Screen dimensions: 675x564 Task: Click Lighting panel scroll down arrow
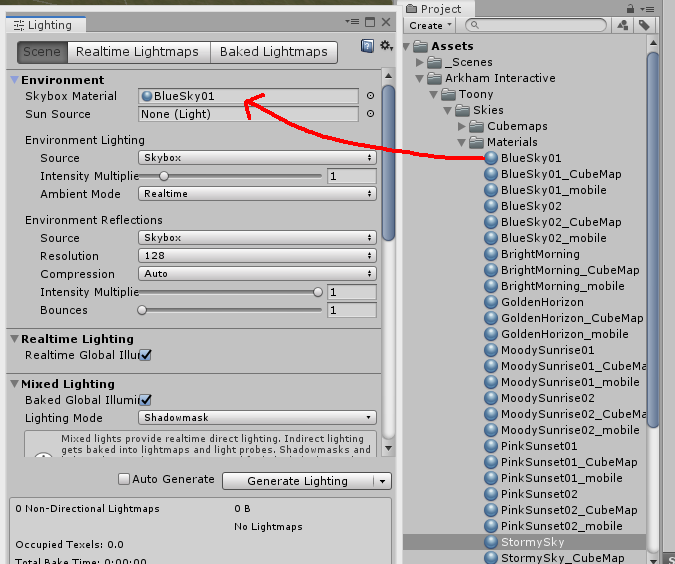click(x=388, y=448)
